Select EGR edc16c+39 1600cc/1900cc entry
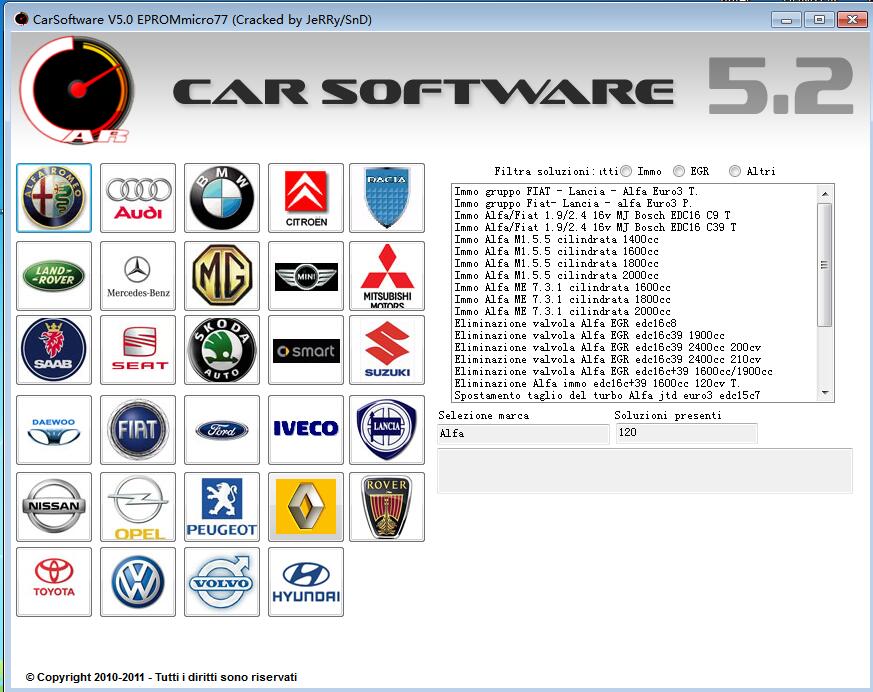873x692 pixels. [613, 371]
